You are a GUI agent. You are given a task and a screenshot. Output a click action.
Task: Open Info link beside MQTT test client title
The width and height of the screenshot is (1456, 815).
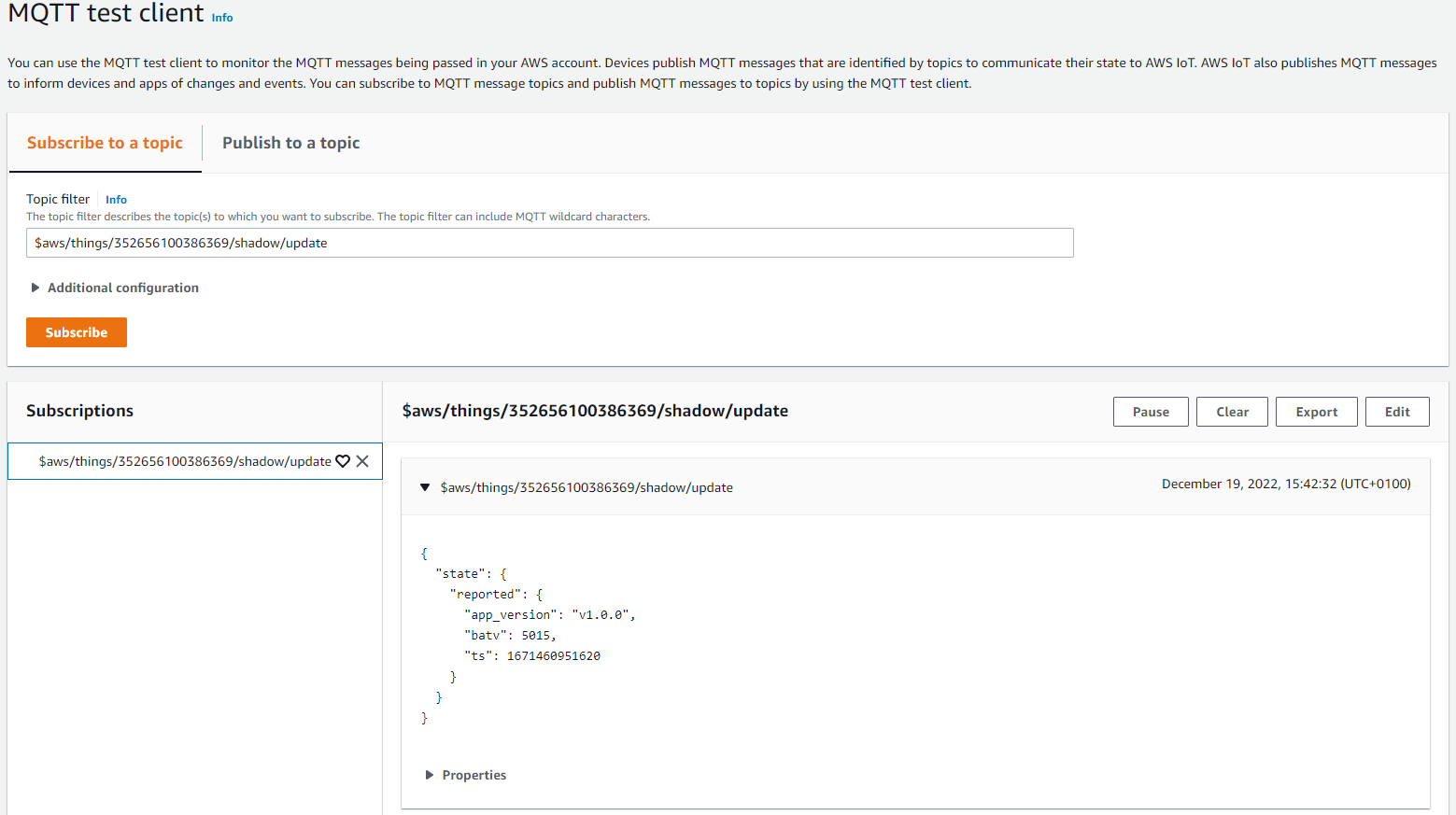point(222,18)
